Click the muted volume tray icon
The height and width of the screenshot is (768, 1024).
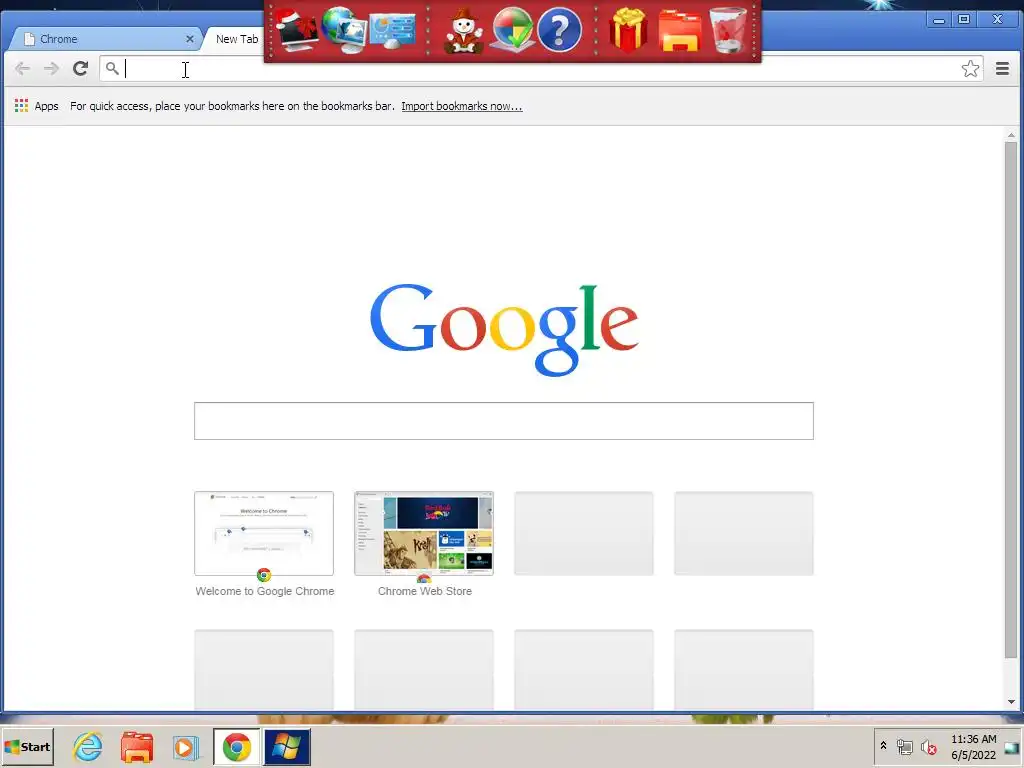click(x=929, y=746)
